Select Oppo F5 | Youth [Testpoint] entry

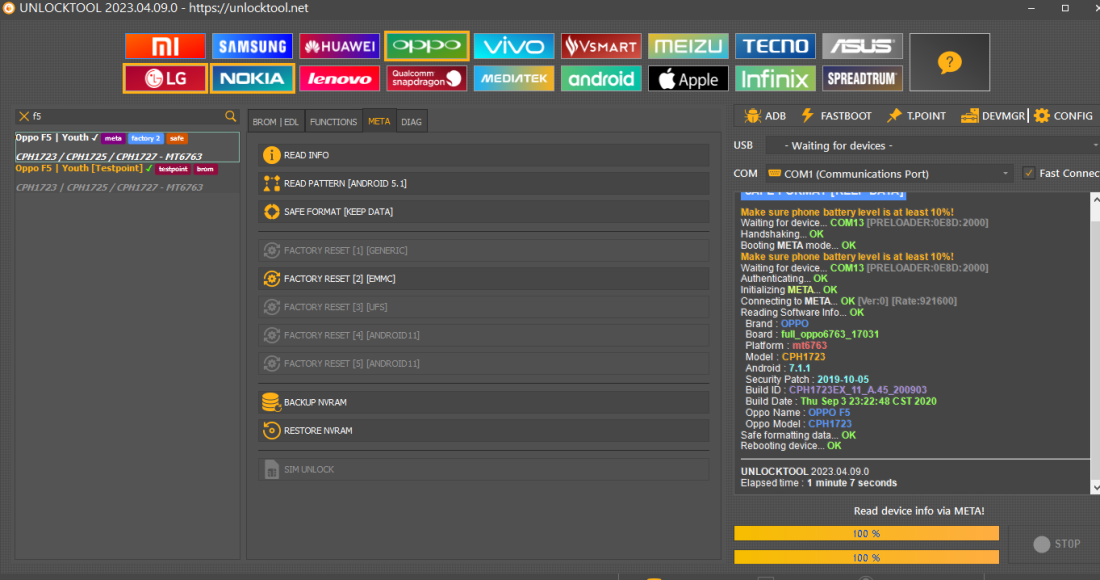(127, 177)
